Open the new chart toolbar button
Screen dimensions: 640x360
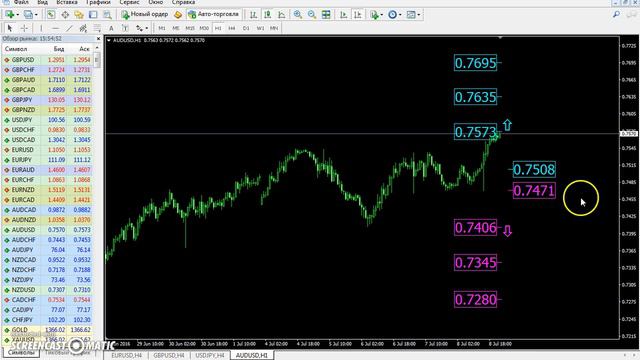click(x=11, y=15)
